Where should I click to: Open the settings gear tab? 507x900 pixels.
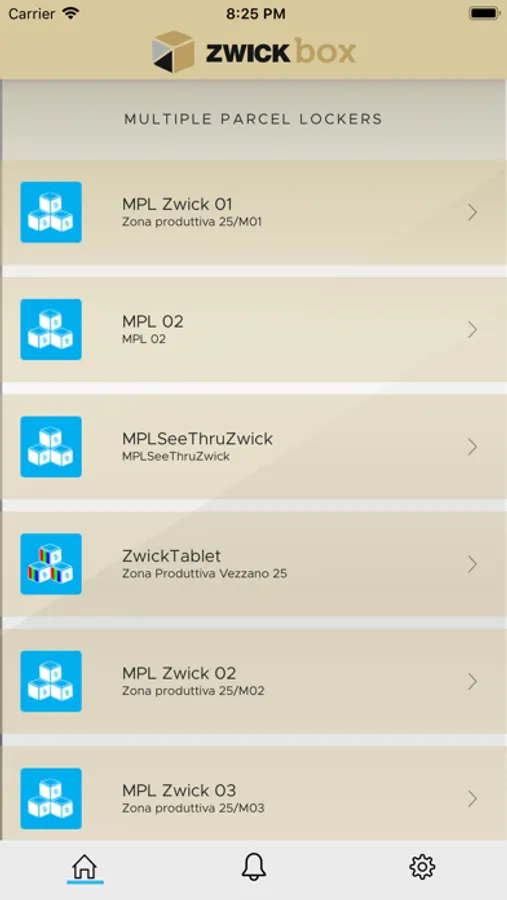pos(422,866)
